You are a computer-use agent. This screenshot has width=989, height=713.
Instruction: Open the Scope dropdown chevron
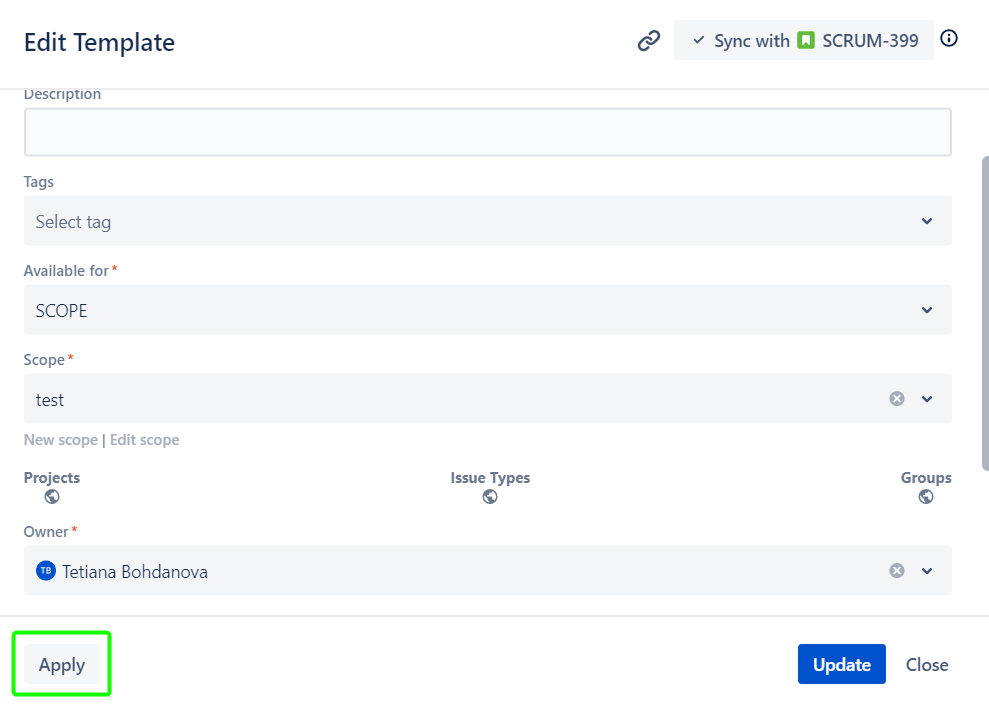click(x=926, y=399)
